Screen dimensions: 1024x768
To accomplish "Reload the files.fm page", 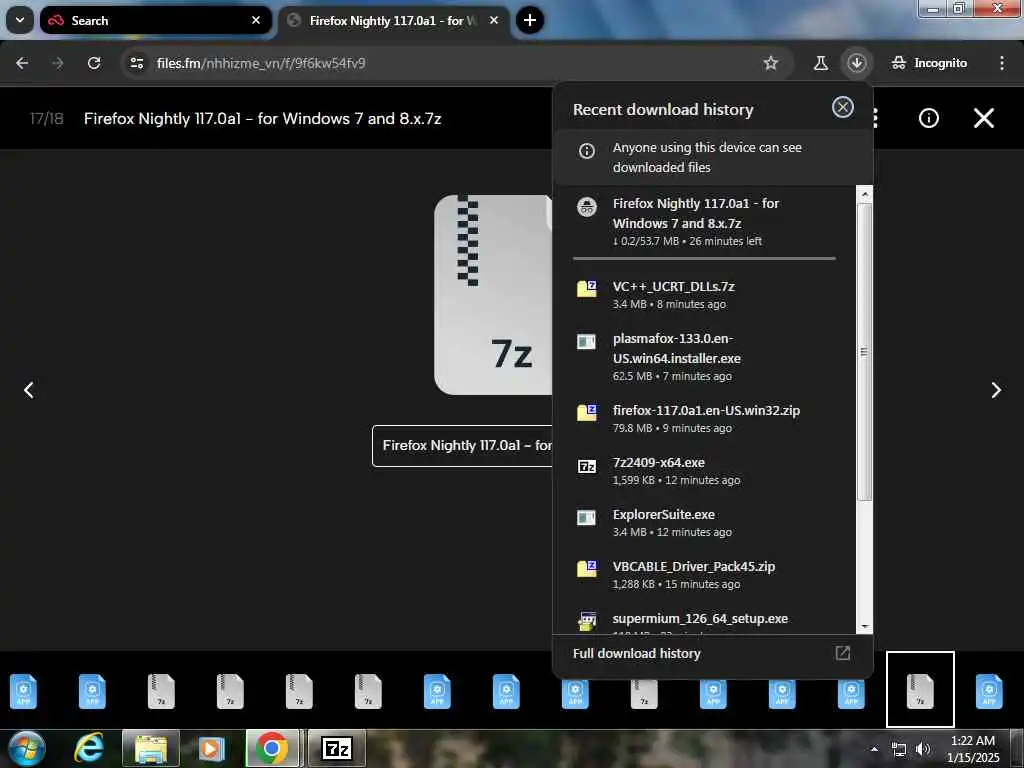I will coord(94,63).
